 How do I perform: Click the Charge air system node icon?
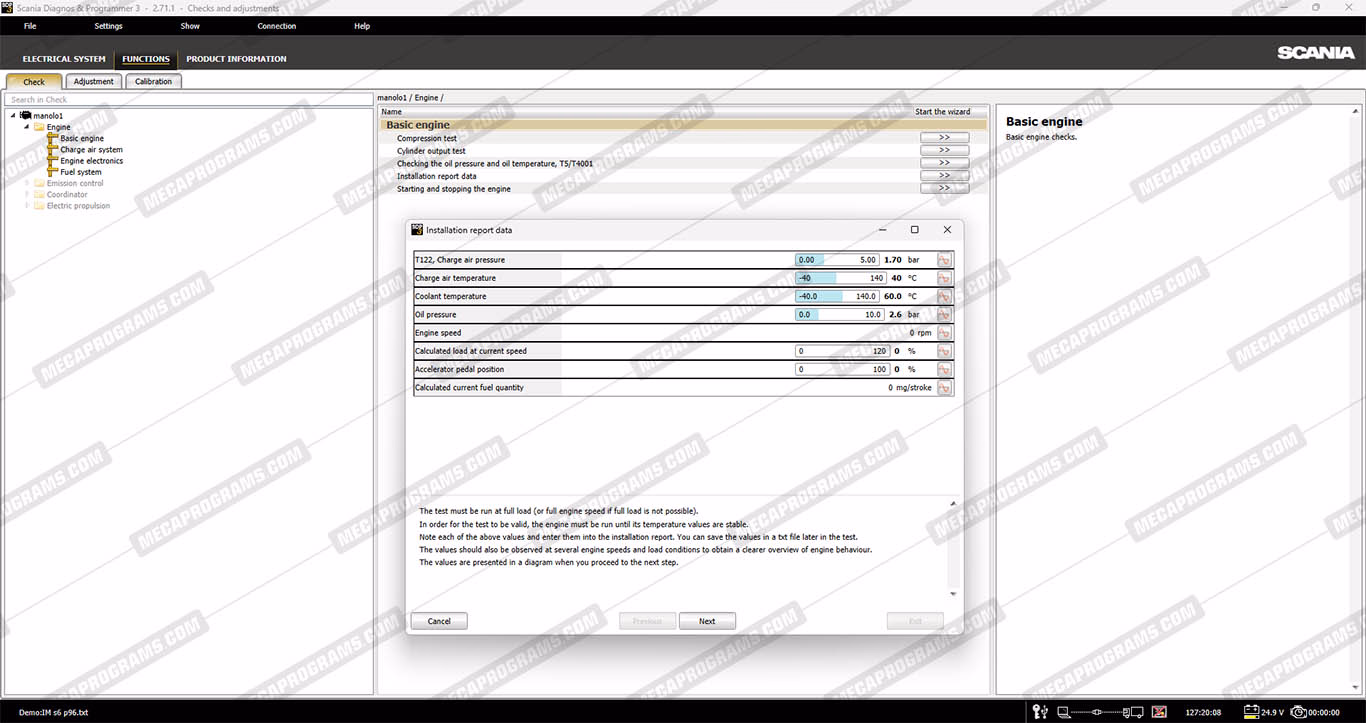click(53, 150)
